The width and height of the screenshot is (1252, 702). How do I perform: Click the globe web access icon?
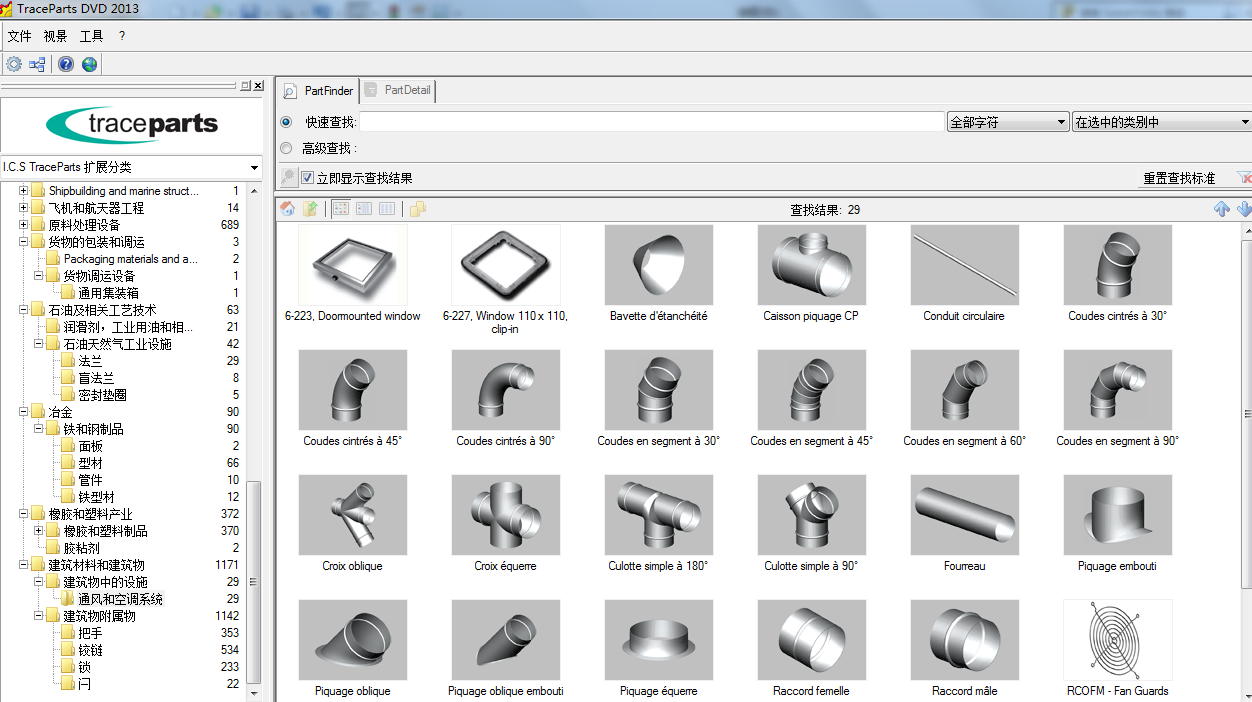(x=89, y=64)
